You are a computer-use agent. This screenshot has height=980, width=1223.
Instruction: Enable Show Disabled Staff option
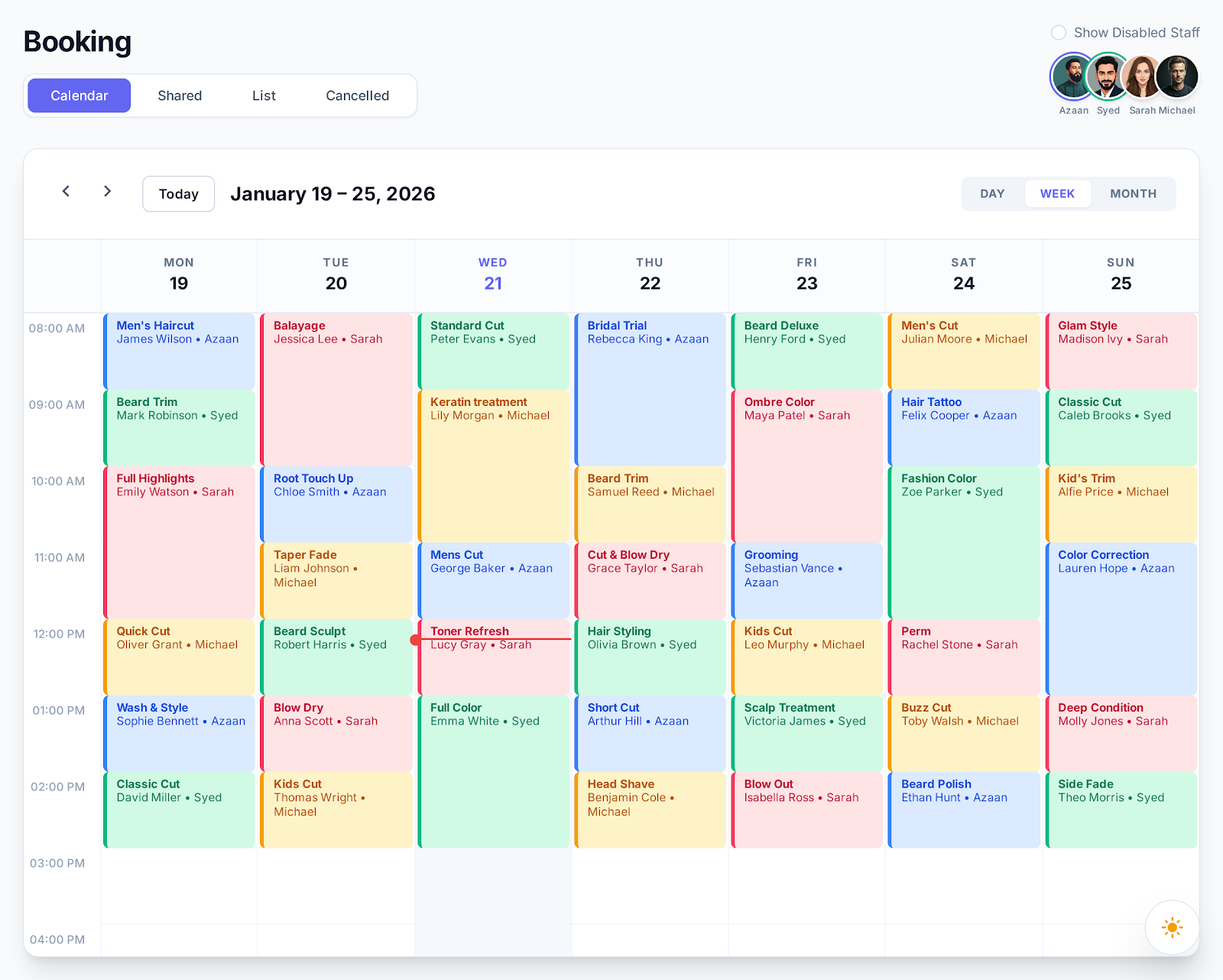point(1059,33)
